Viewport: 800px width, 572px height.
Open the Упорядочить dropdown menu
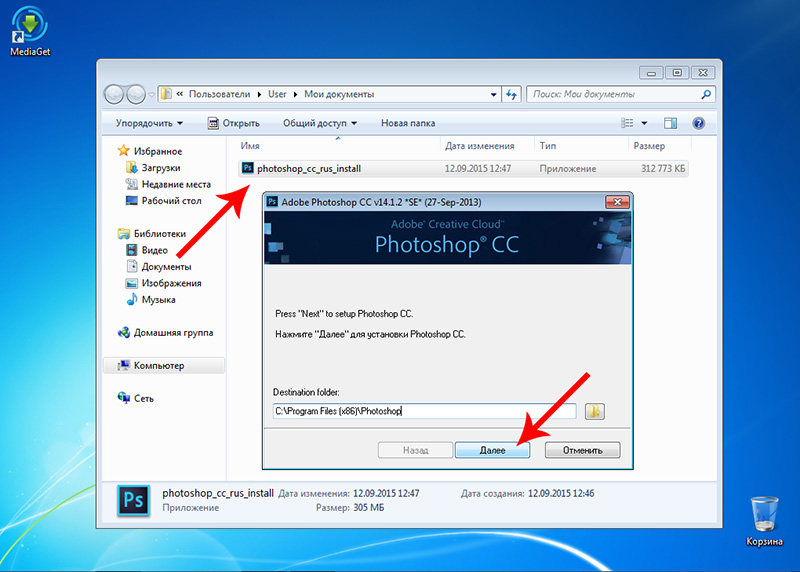149,123
